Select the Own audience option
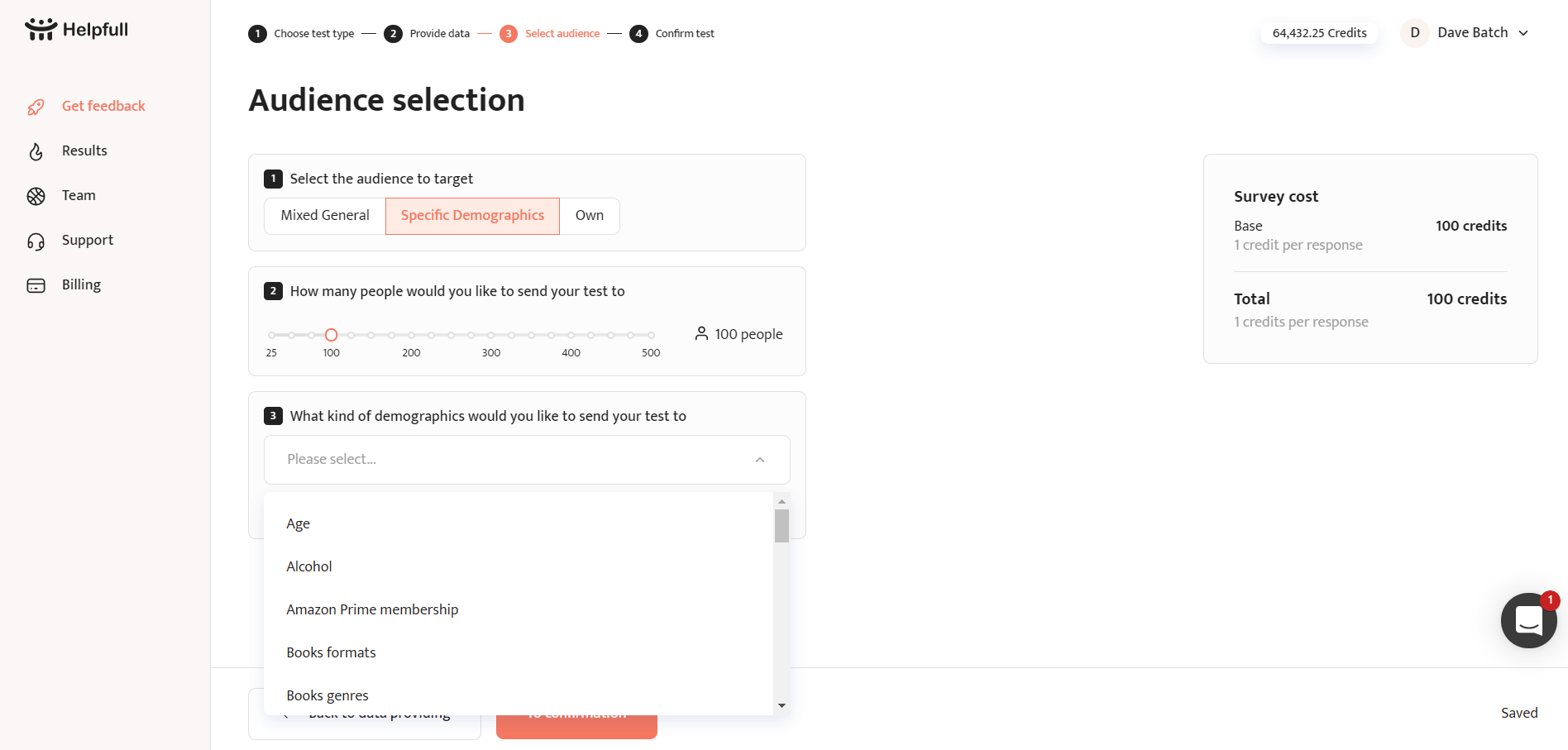 coord(589,216)
